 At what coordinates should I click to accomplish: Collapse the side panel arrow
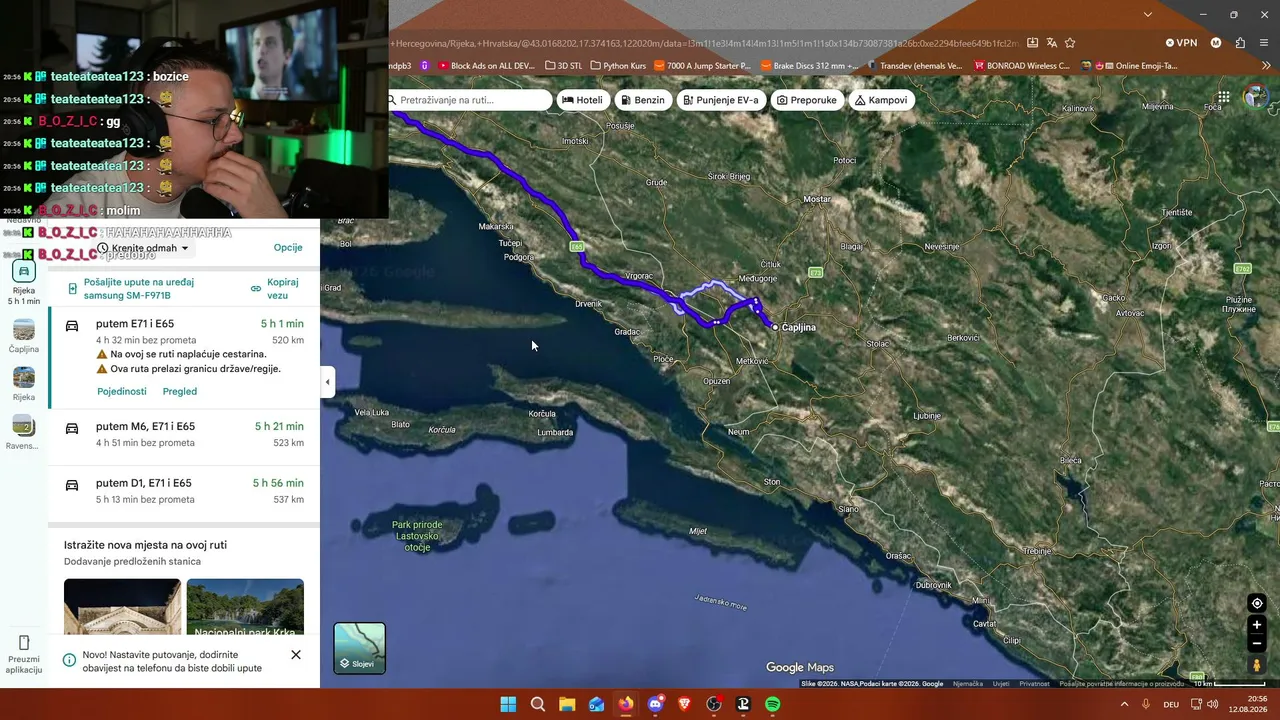pos(327,381)
